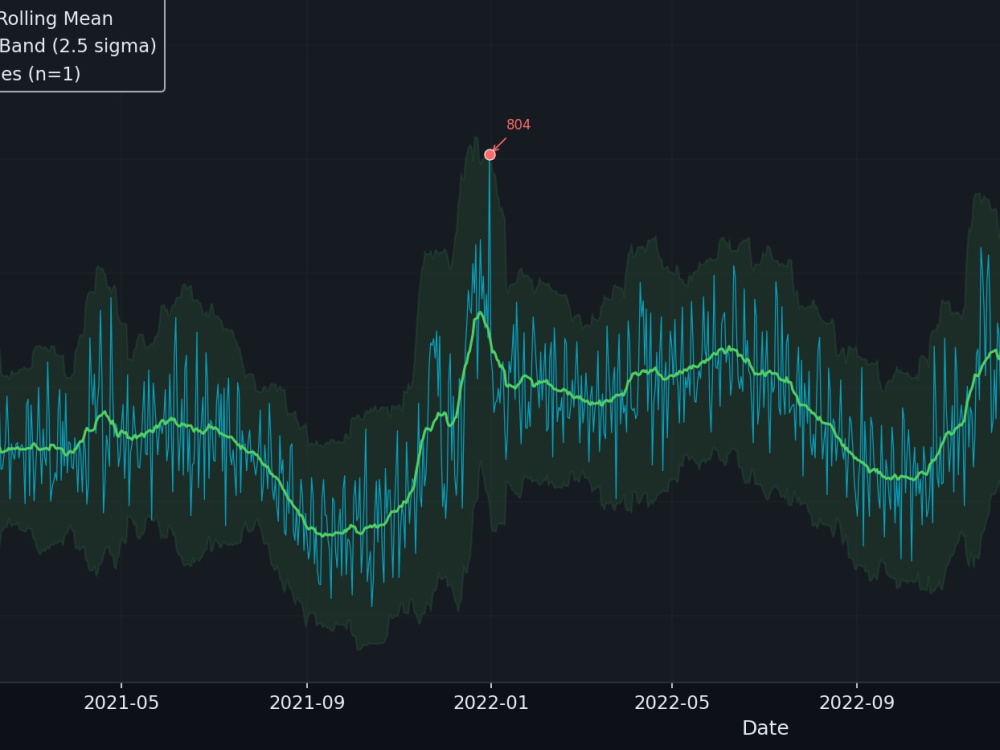This screenshot has height=750, width=1000.
Task: Click the 2022-09 x-axis tick label
Action: tap(857, 703)
